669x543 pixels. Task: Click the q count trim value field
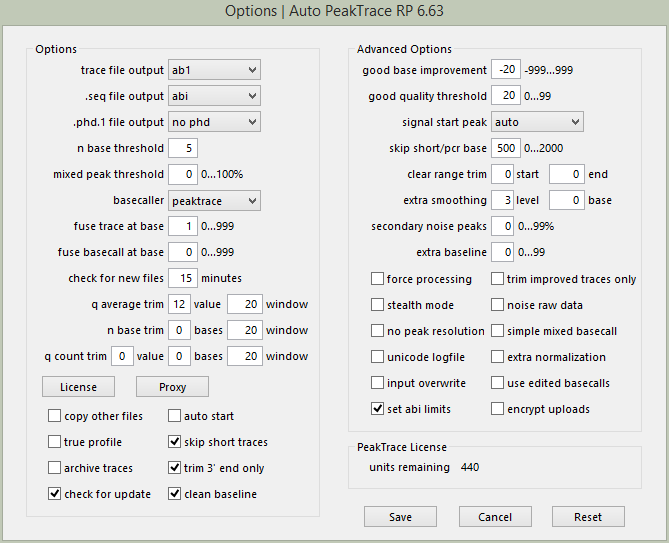(122, 356)
